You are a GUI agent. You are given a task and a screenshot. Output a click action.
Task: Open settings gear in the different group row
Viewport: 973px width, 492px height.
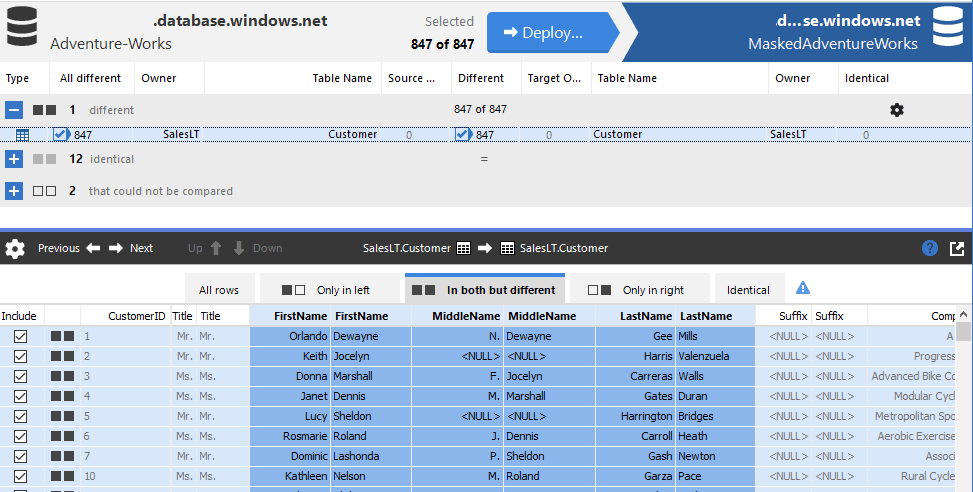pos(897,110)
